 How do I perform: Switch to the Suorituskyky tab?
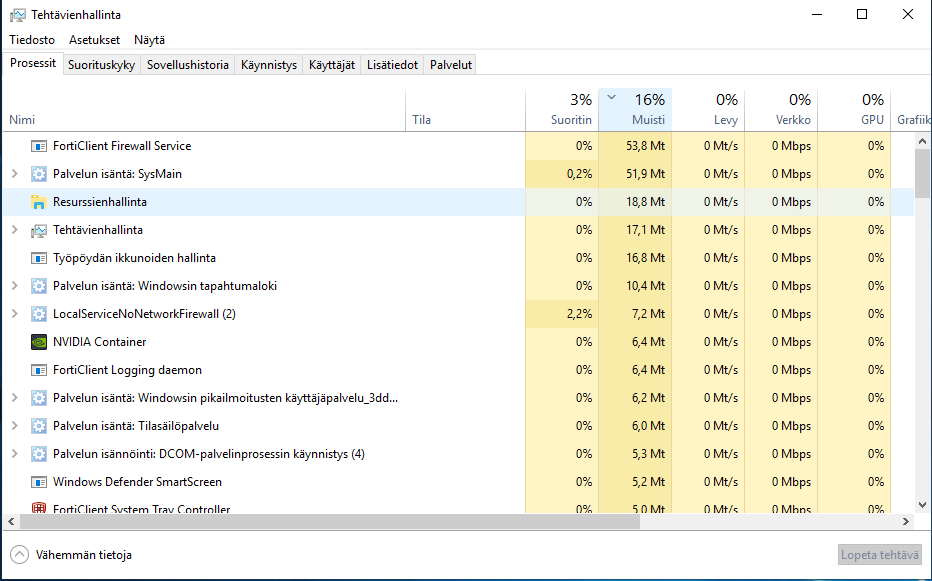tap(102, 65)
